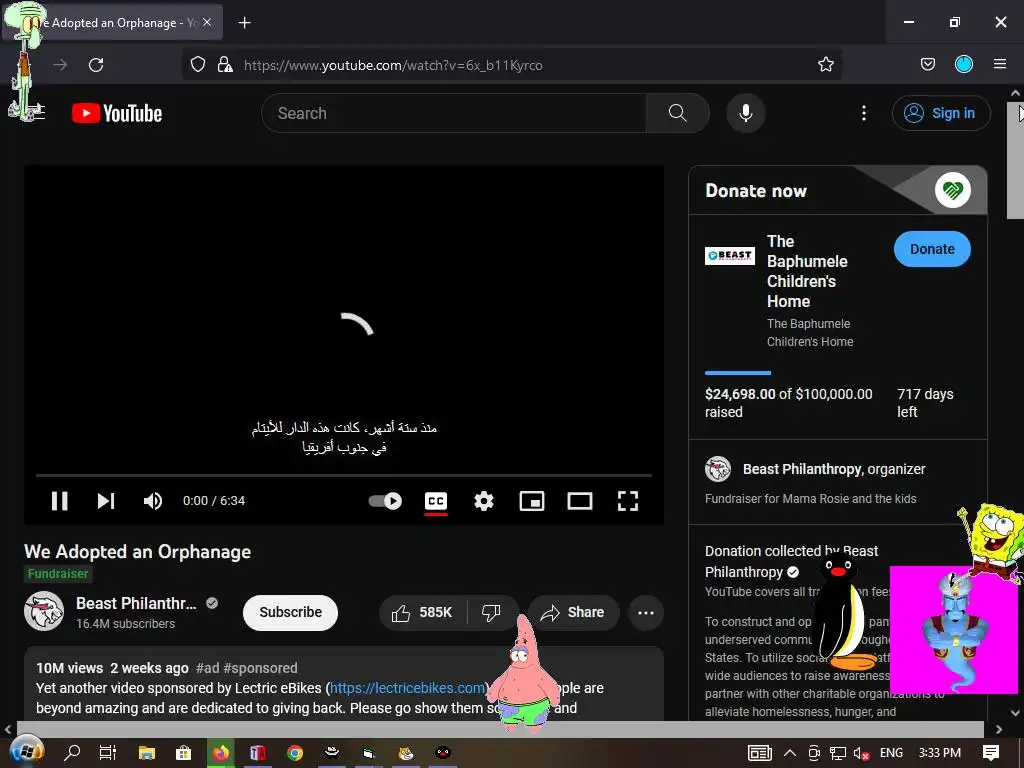The height and width of the screenshot is (768, 1024).
Task: Toggle the autoplay switch
Action: (x=385, y=501)
